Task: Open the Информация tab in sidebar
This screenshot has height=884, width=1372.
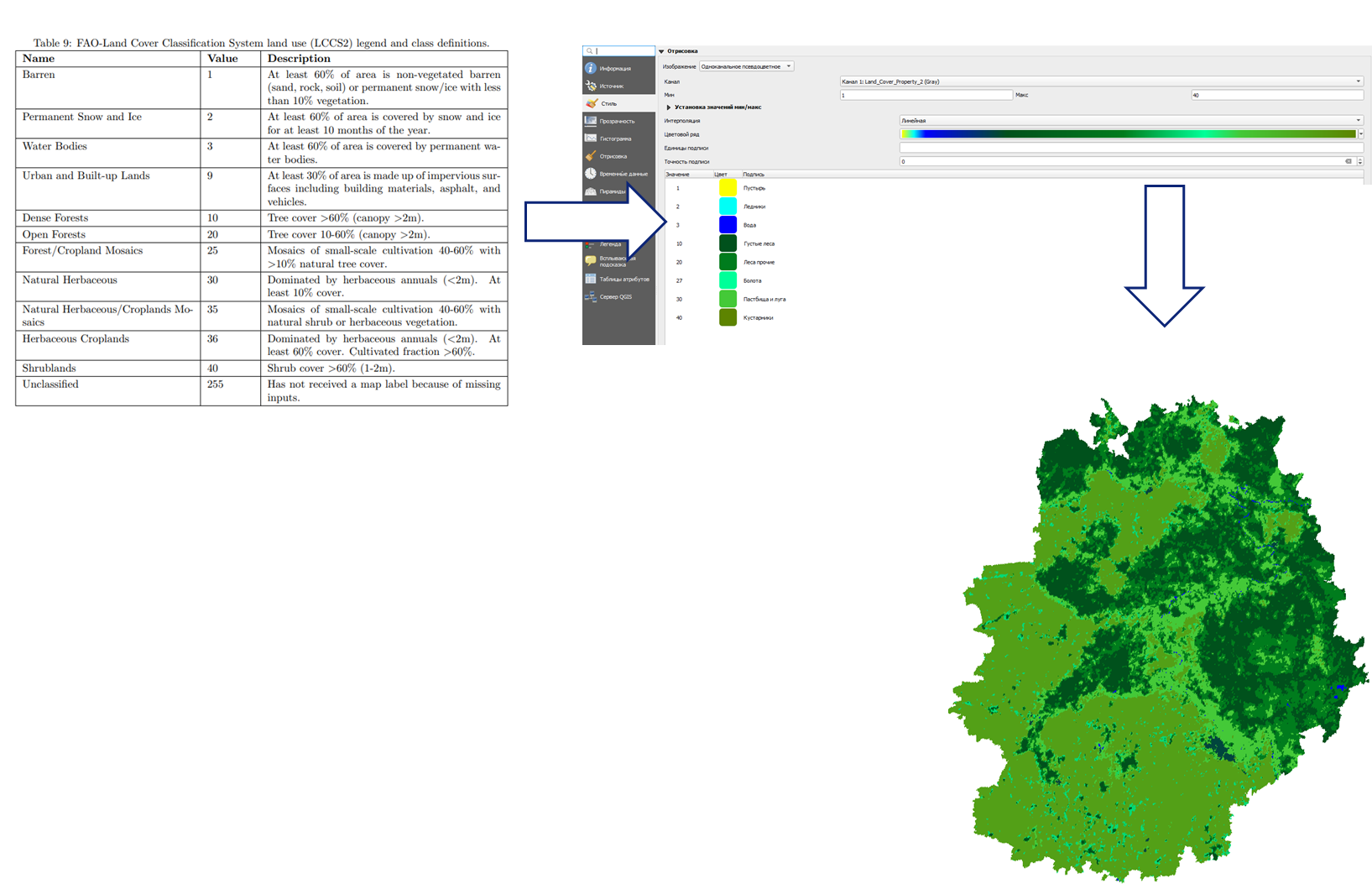Action: pos(618,68)
